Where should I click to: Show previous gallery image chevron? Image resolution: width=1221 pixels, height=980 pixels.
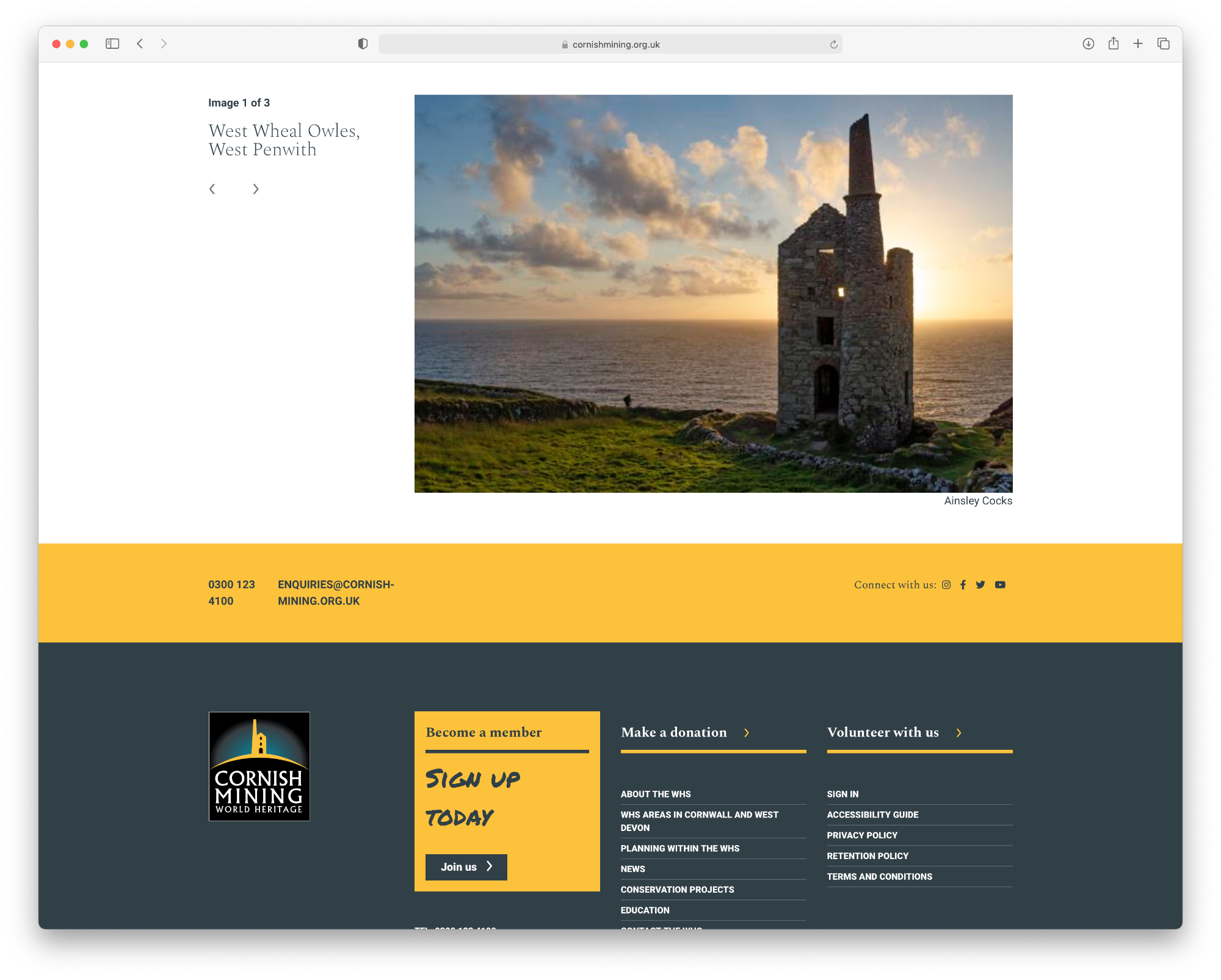tap(212, 189)
